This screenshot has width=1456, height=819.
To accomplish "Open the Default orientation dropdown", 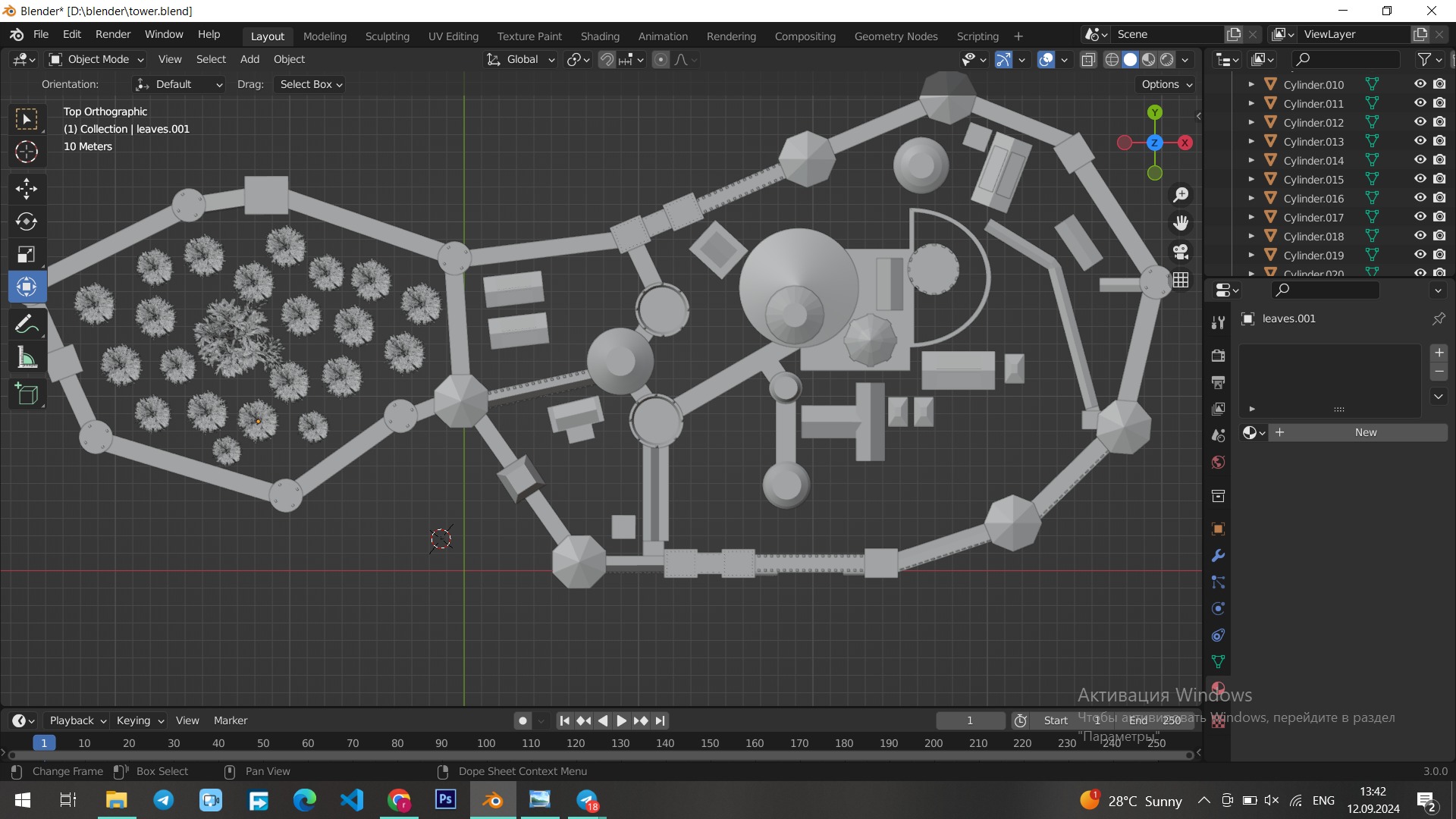I will coord(179,84).
